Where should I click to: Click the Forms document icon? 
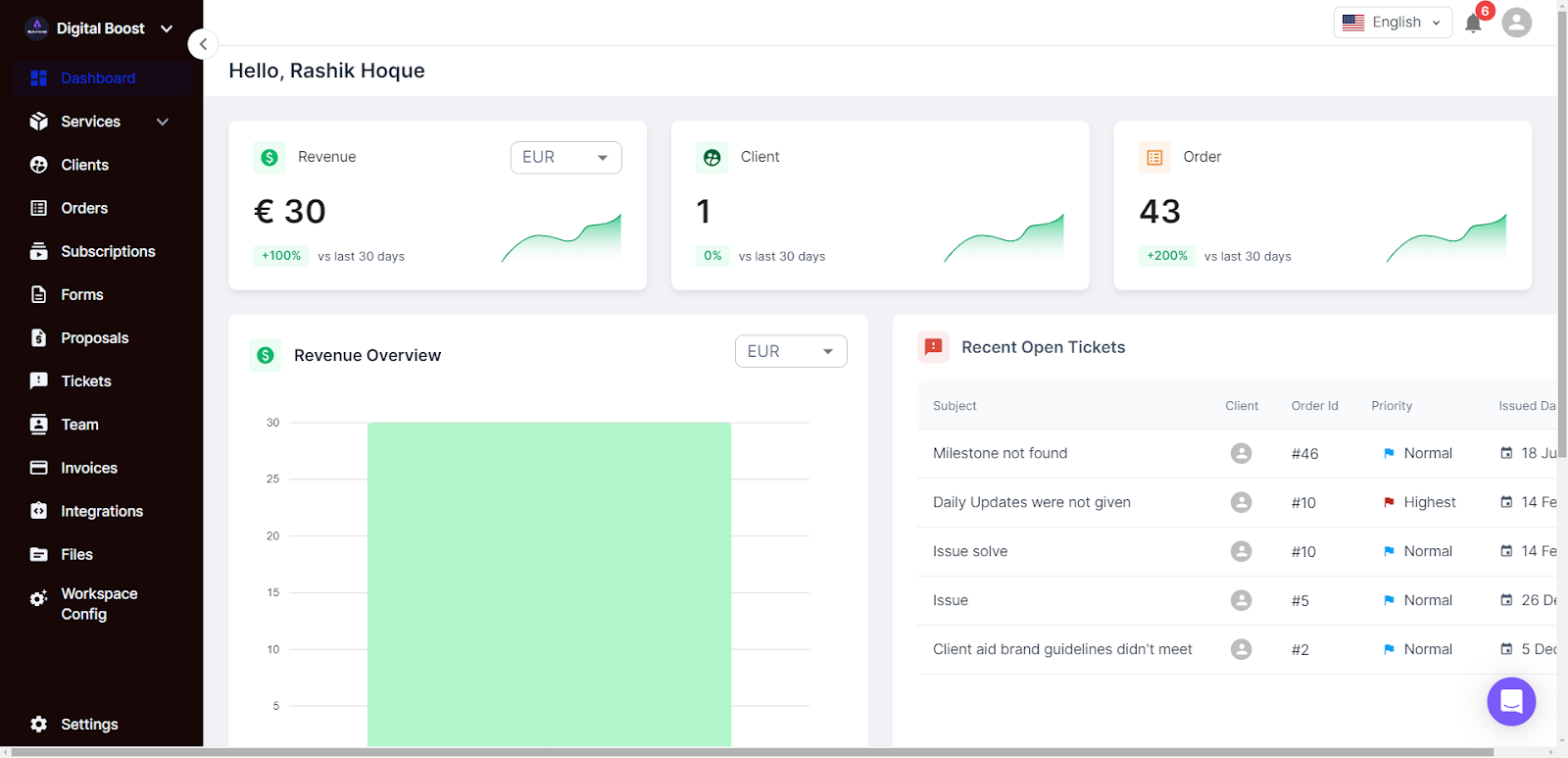coord(39,294)
